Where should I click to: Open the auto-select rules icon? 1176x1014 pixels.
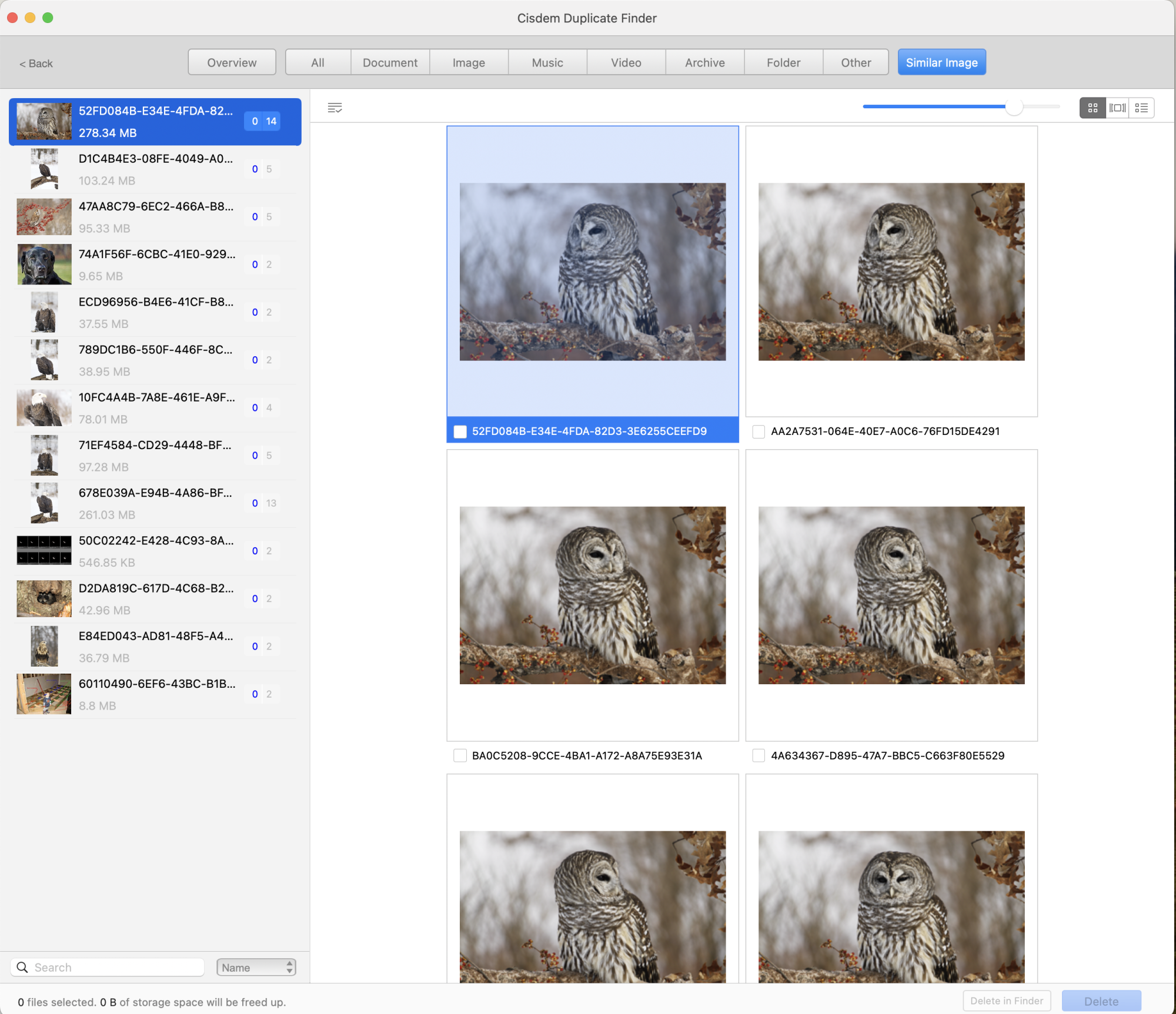pyautogui.click(x=335, y=108)
